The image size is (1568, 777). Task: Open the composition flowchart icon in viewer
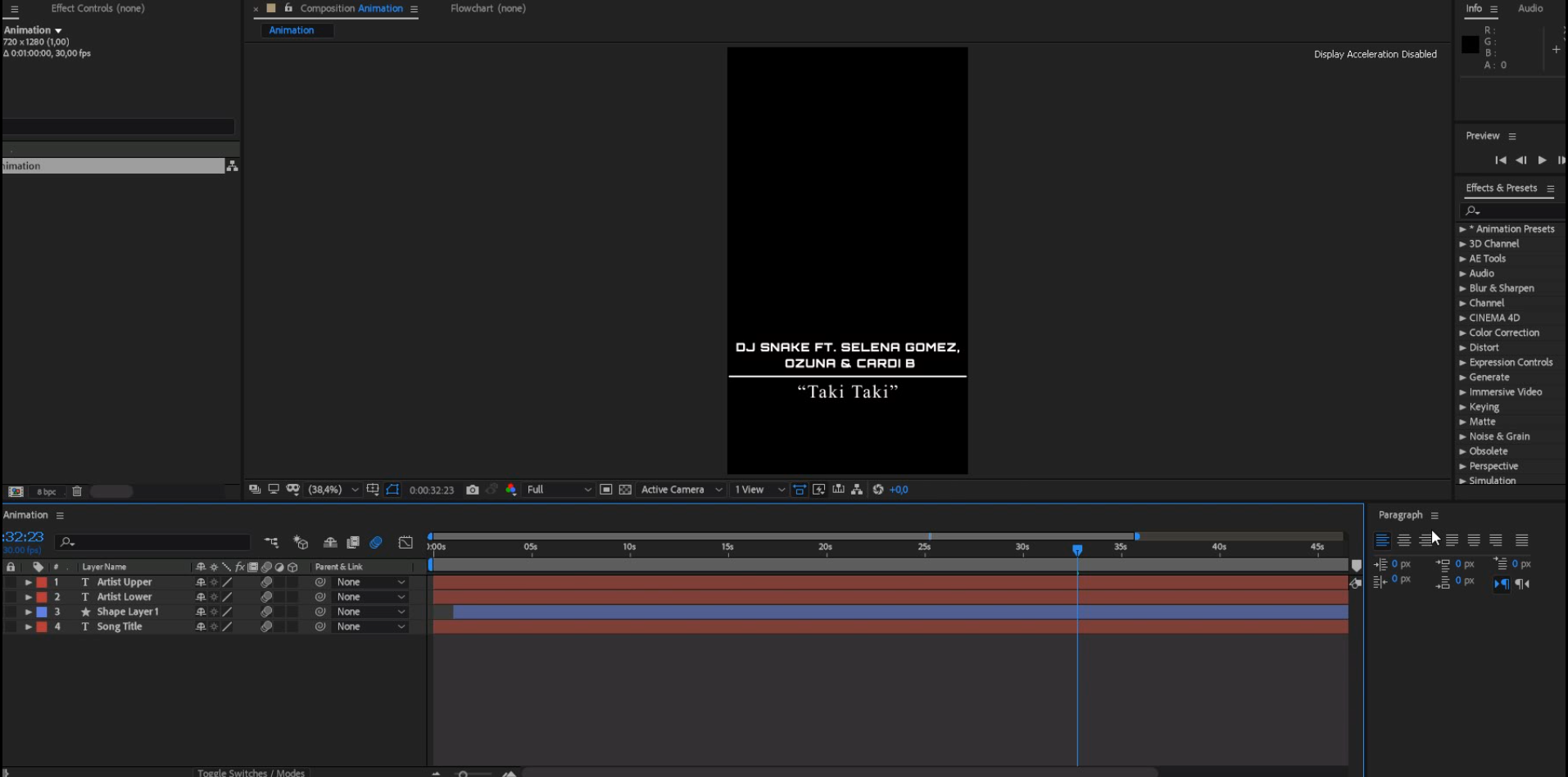(x=857, y=490)
